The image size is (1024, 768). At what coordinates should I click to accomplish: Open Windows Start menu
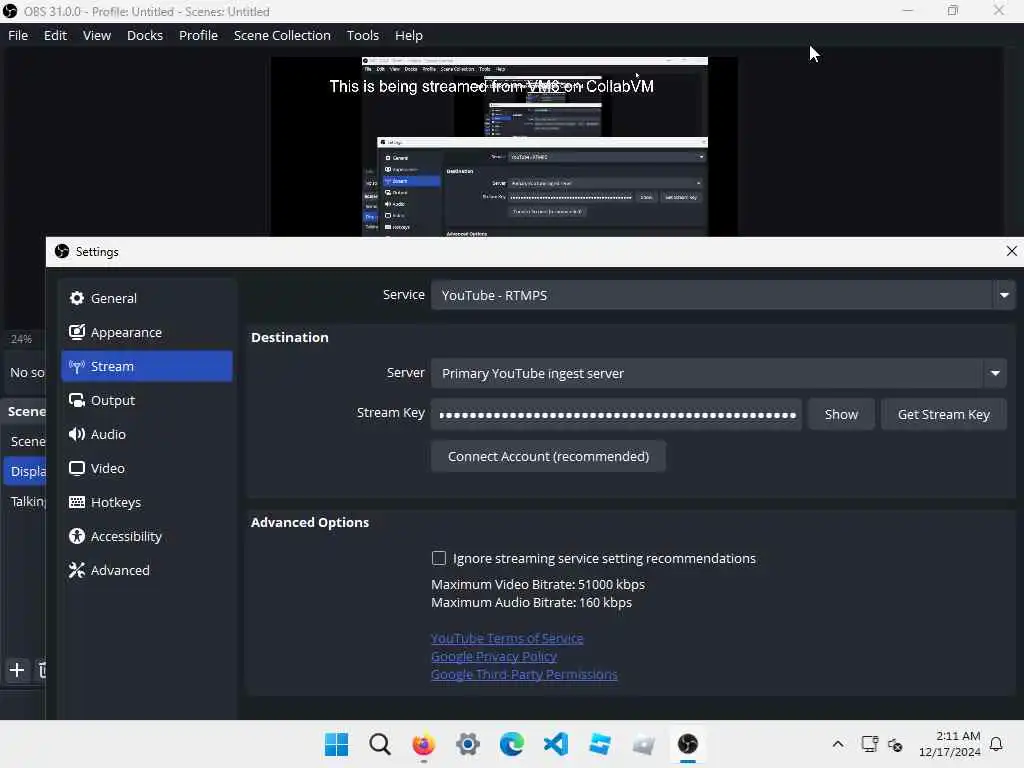point(336,744)
